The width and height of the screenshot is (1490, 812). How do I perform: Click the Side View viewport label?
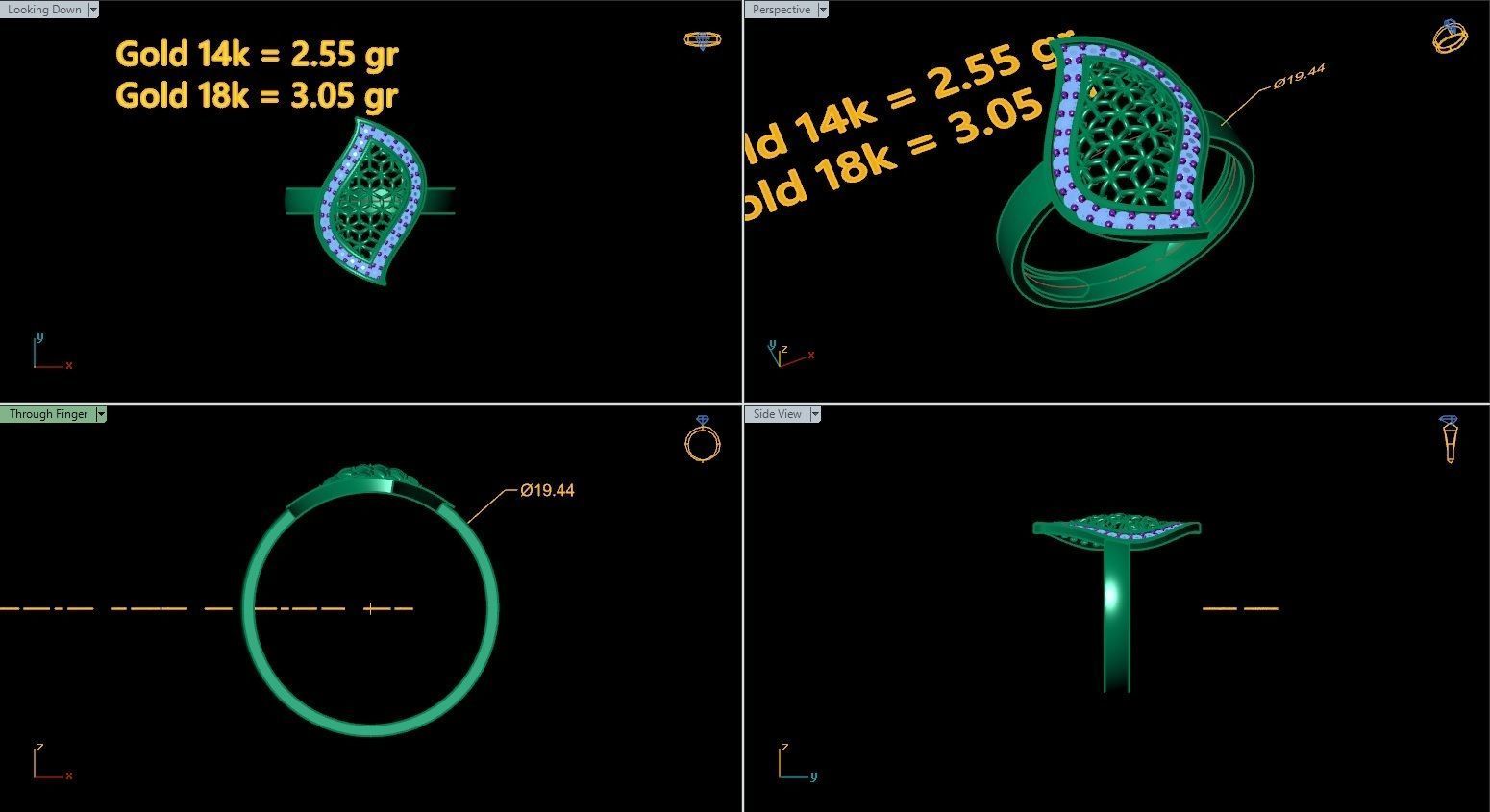[777, 414]
